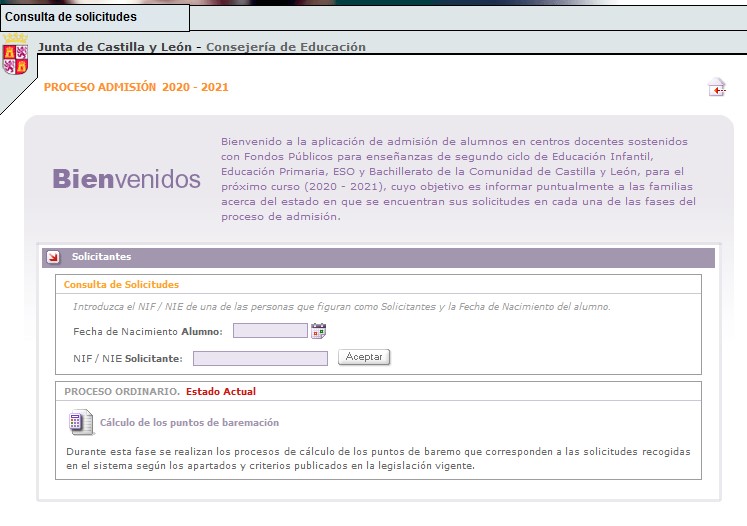Click the 'Fecha de Nacimiento Alumno:' label

pos(148,332)
